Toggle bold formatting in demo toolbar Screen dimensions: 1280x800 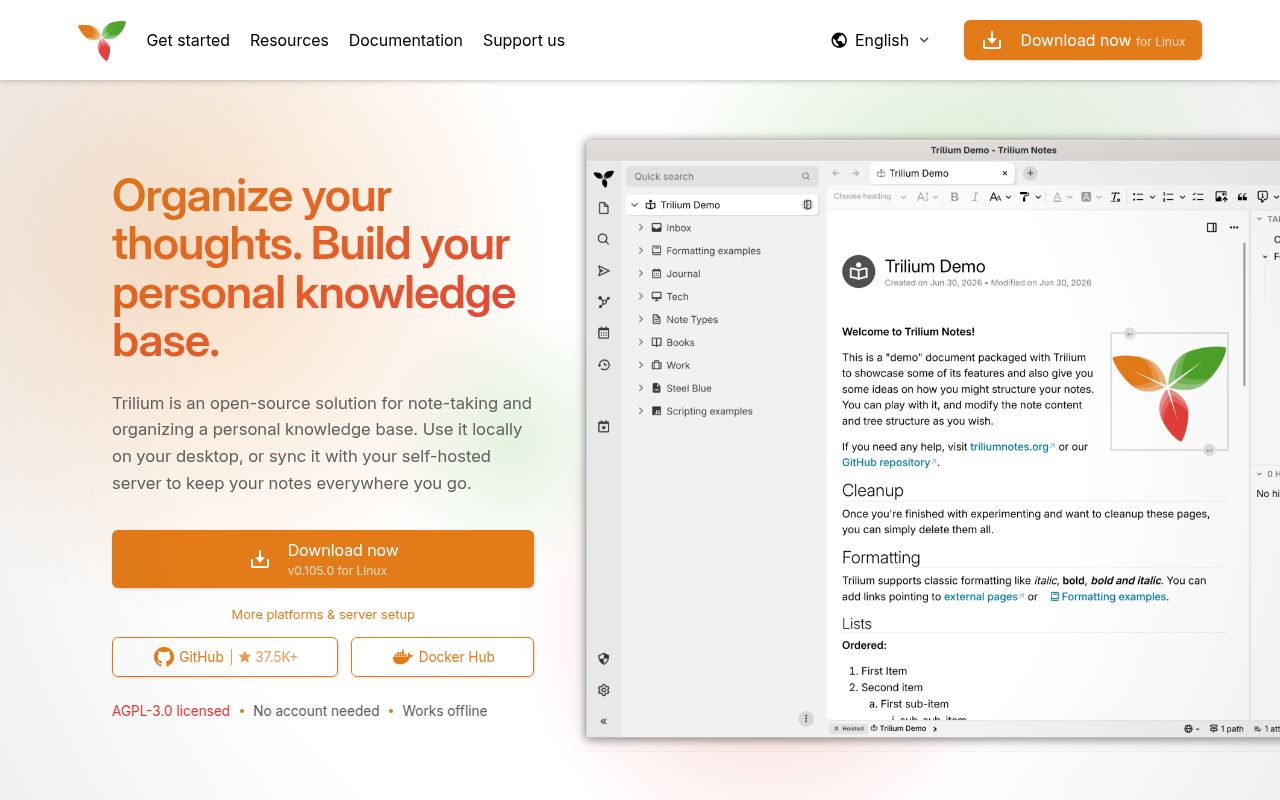point(954,197)
